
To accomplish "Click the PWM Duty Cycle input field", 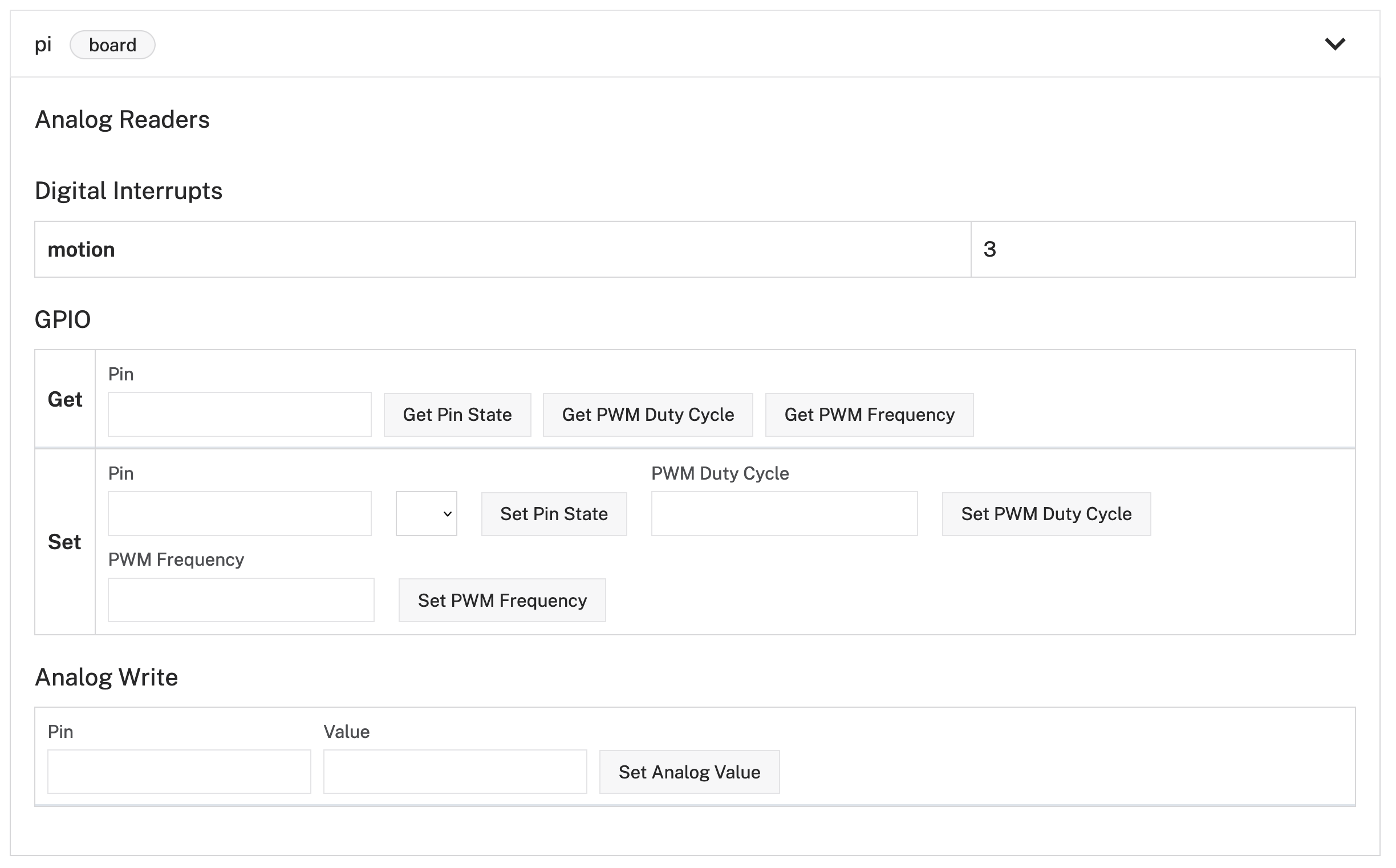I will click(x=784, y=514).
